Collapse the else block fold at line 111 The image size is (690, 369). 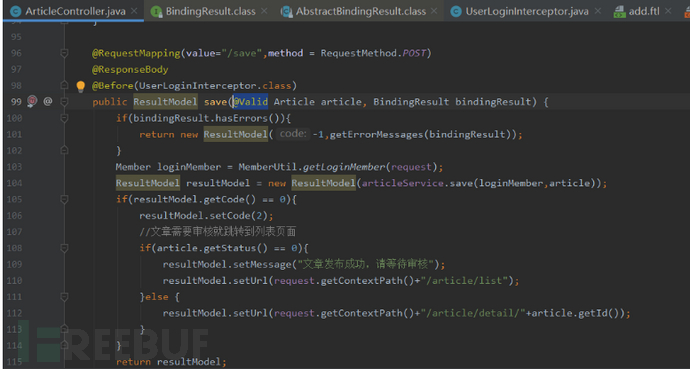pyautogui.click(x=64, y=297)
